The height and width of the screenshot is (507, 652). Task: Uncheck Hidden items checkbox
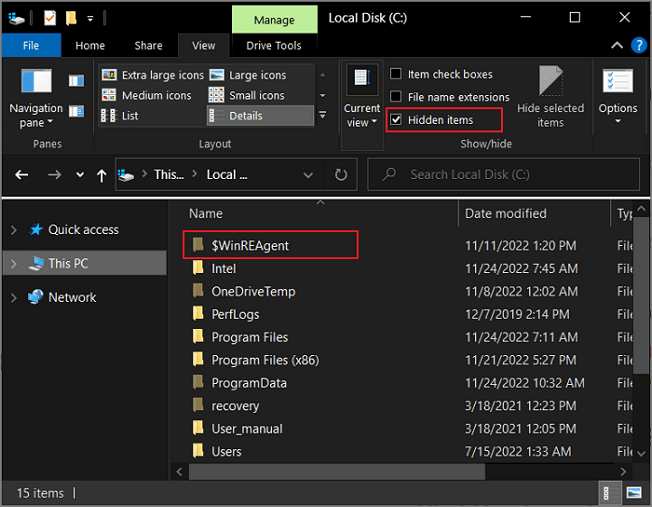(x=396, y=120)
